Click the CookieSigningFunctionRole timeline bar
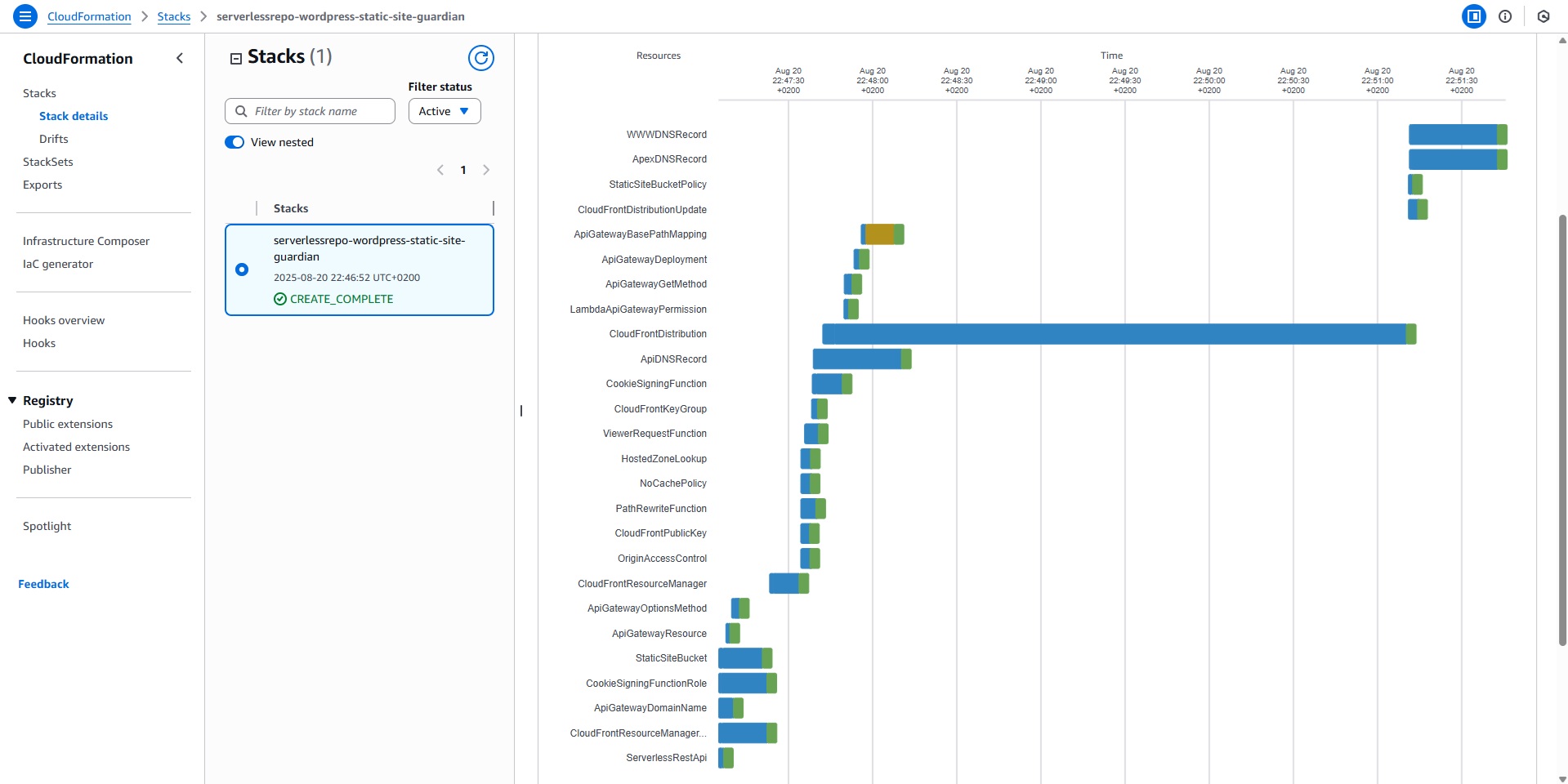1568x784 pixels. [748, 683]
